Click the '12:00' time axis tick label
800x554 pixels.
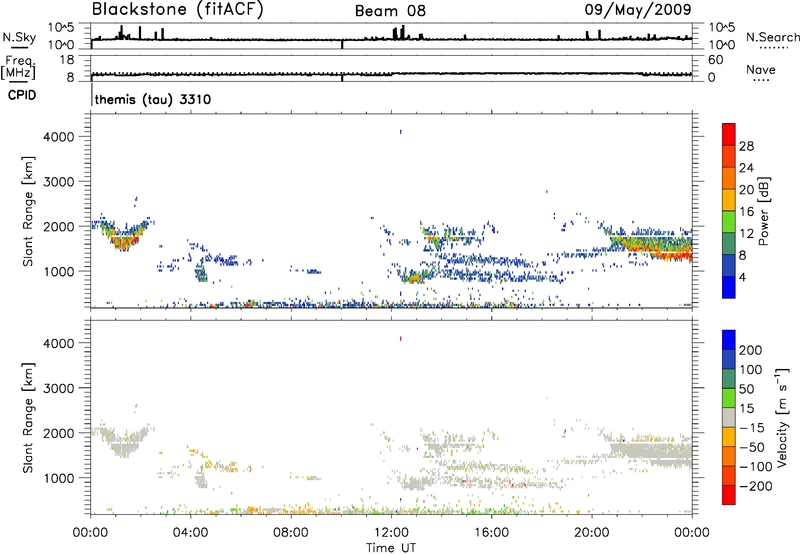[391, 533]
